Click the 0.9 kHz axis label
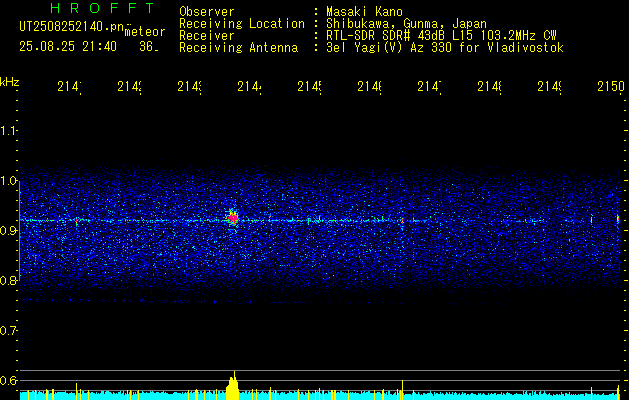 [8, 231]
